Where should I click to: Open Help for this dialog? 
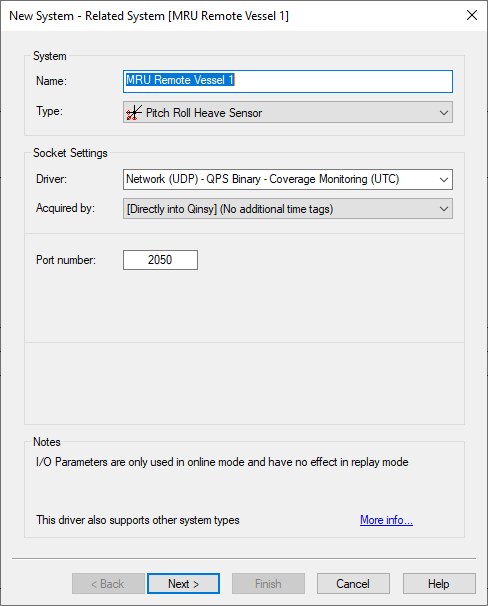[439, 584]
